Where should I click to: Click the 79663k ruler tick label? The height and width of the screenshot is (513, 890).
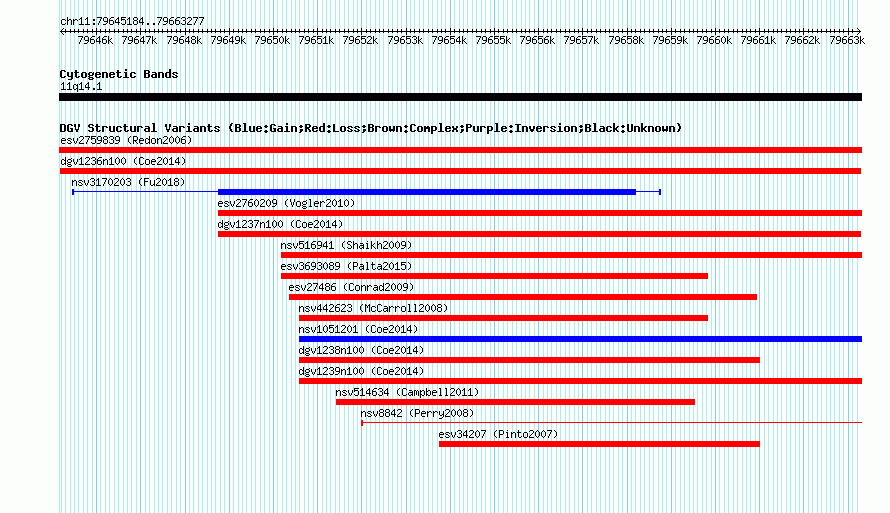tap(846, 40)
